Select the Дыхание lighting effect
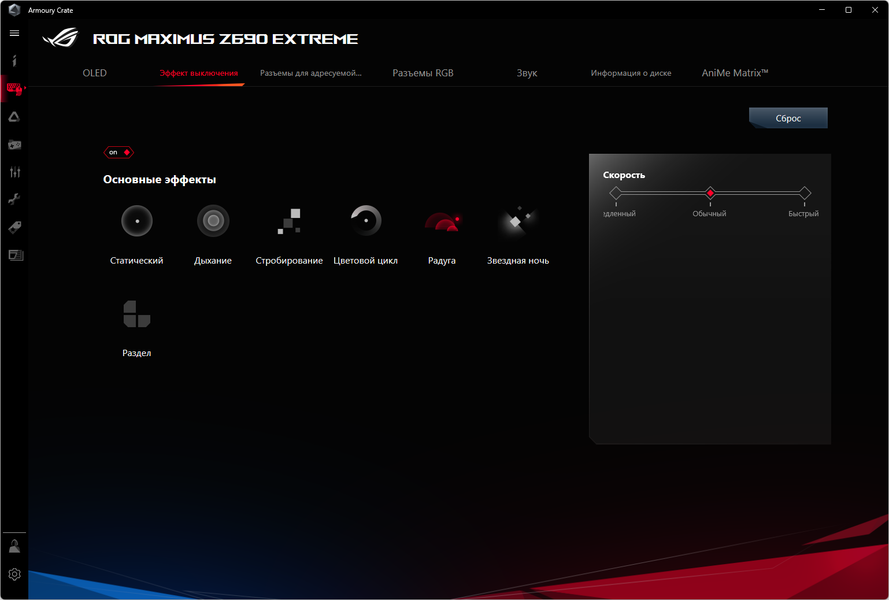 [213, 235]
